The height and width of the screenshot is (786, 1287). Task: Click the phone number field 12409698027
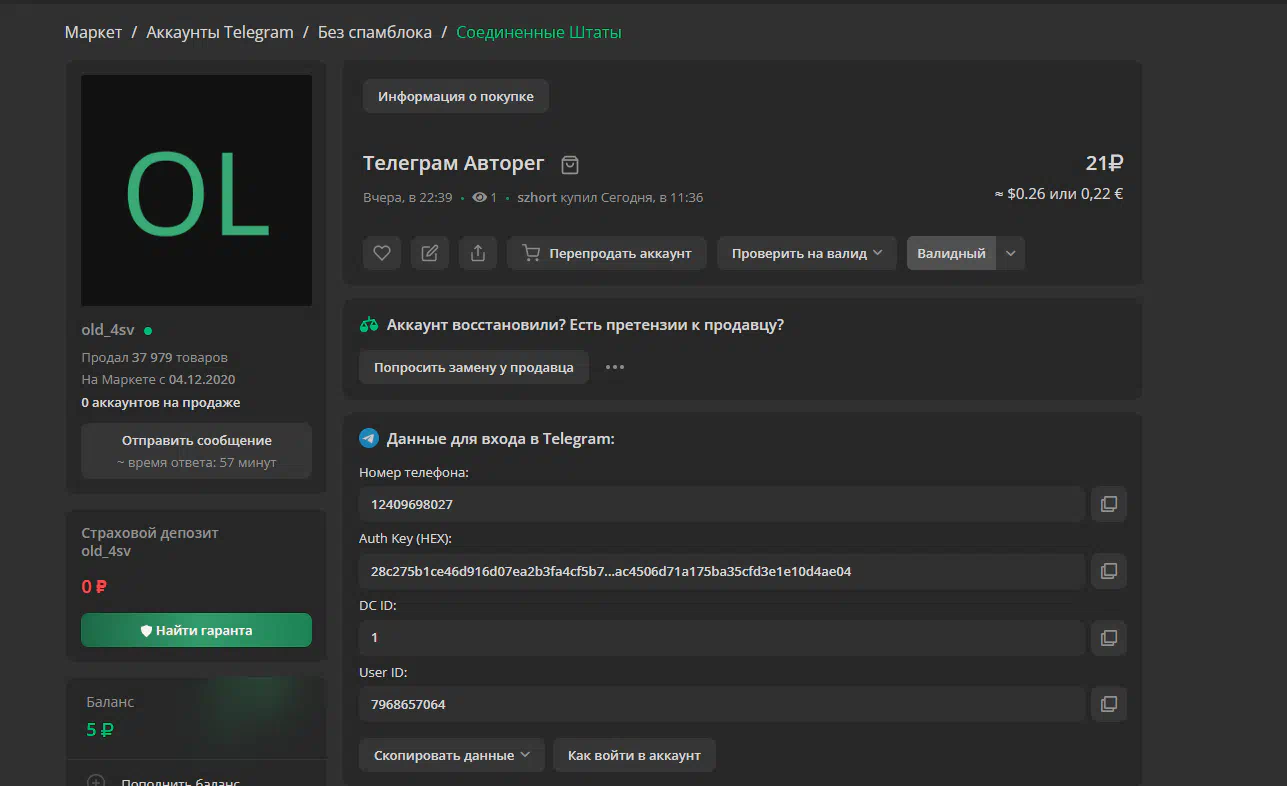pos(722,504)
